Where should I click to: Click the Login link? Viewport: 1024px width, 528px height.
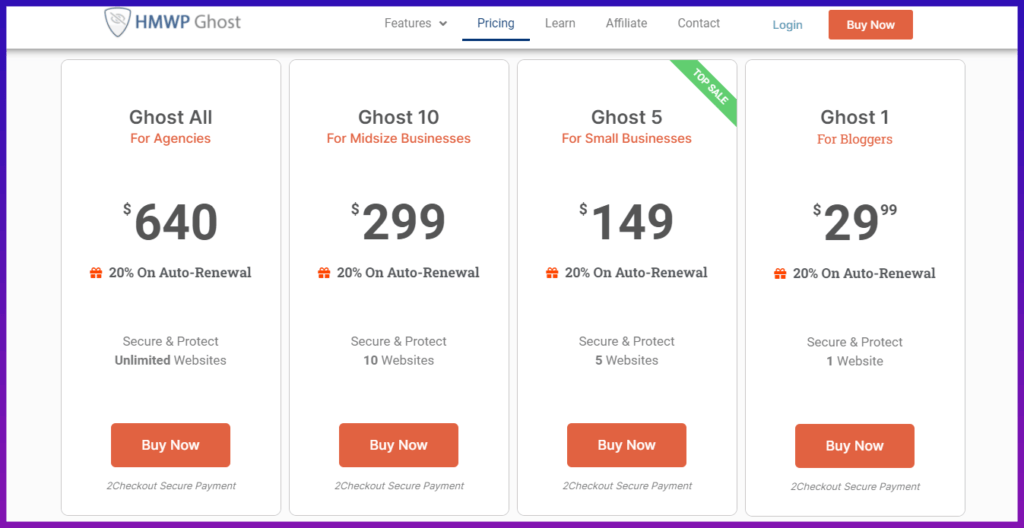point(787,25)
